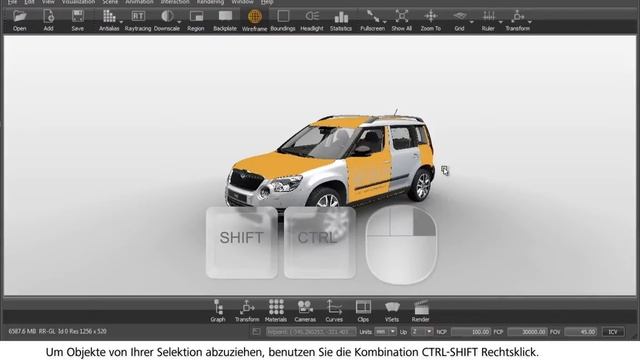Image resolution: width=640 pixels, height=360 pixels.
Task: Expand the Downscale dropdown arrow
Action: [x=179, y=21]
